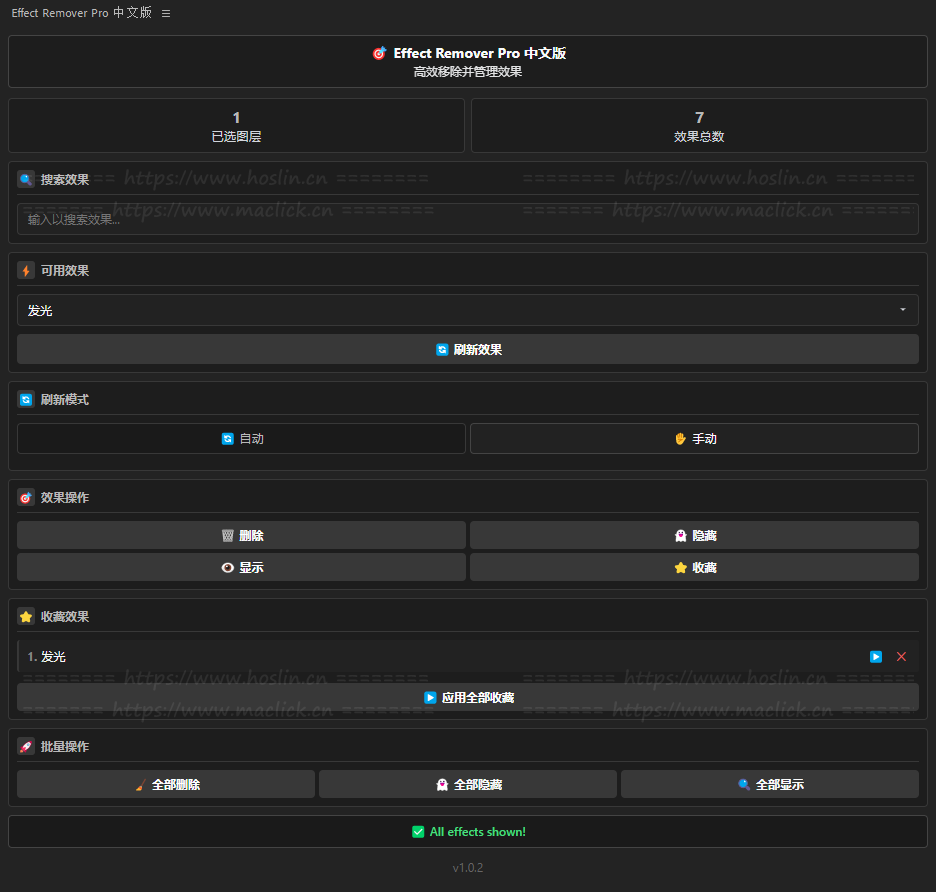Image resolution: width=936 pixels, height=892 pixels.
Task: Click into the 搜索效果 search input field
Action: click(x=467, y=220)
